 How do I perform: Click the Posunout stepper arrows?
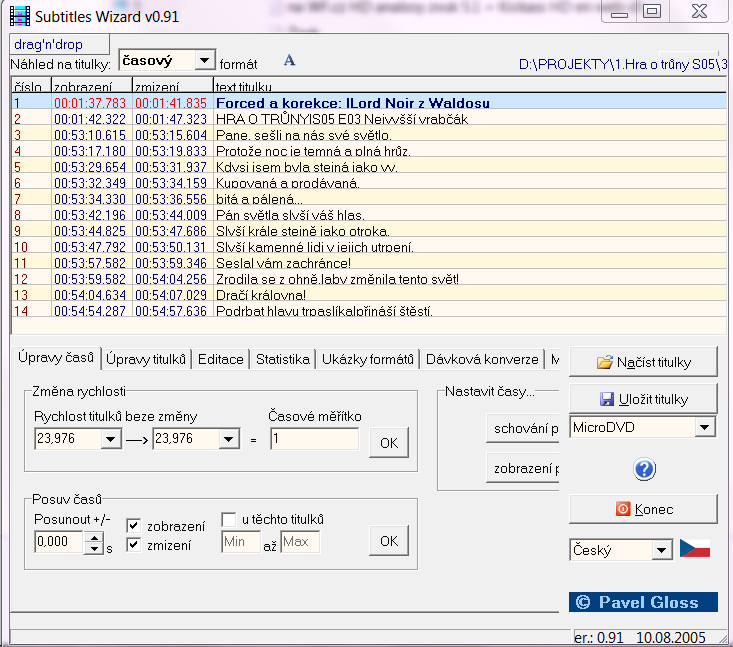click(x=94, y=542)
